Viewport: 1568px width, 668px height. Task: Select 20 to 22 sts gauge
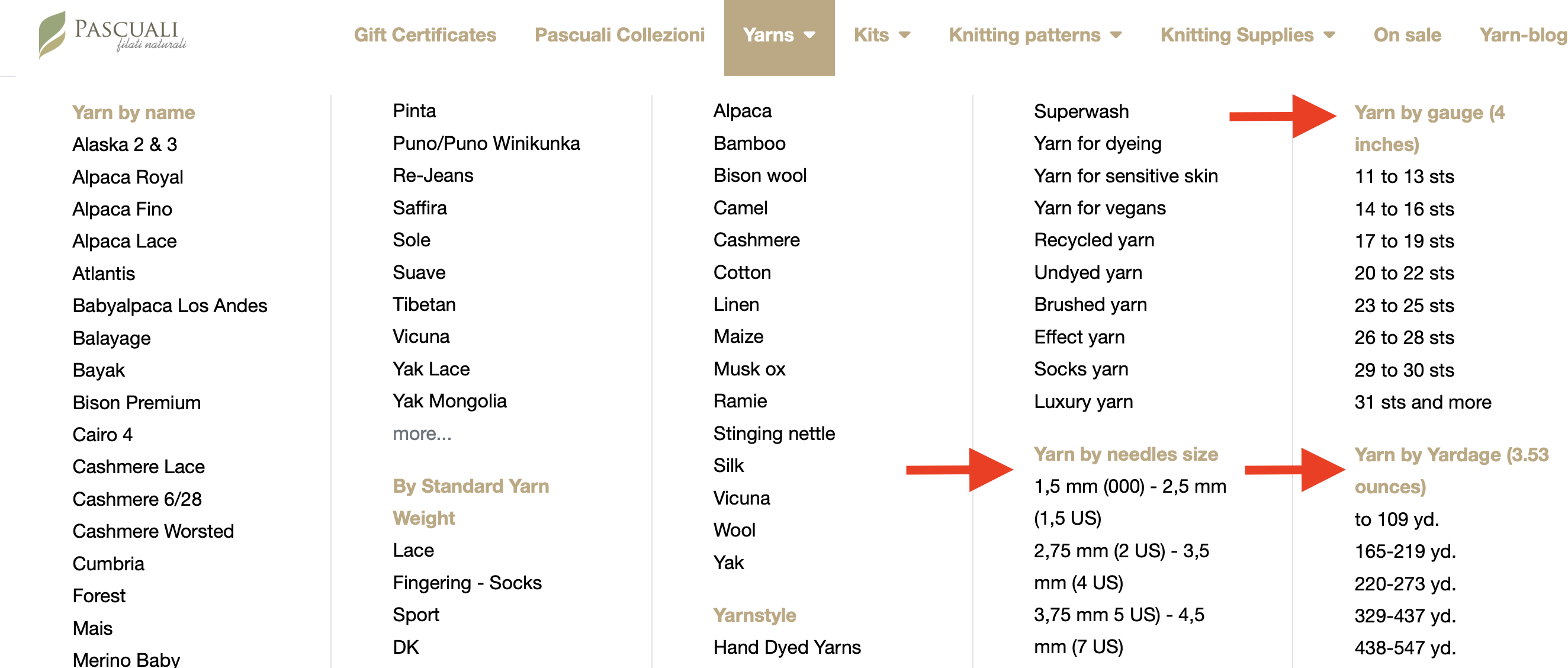[x=1403, y=273]
